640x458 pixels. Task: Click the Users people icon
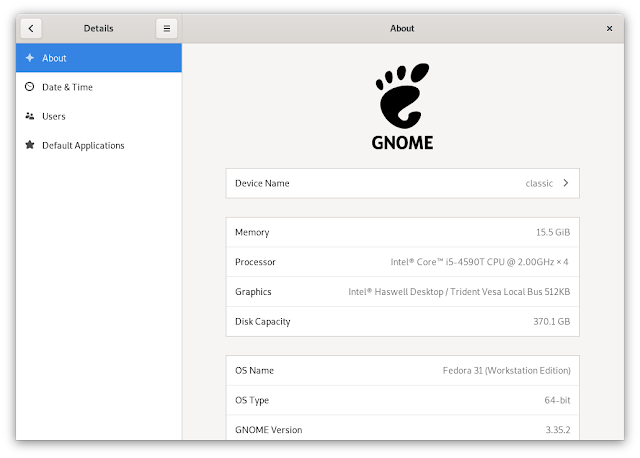[30, 116]
